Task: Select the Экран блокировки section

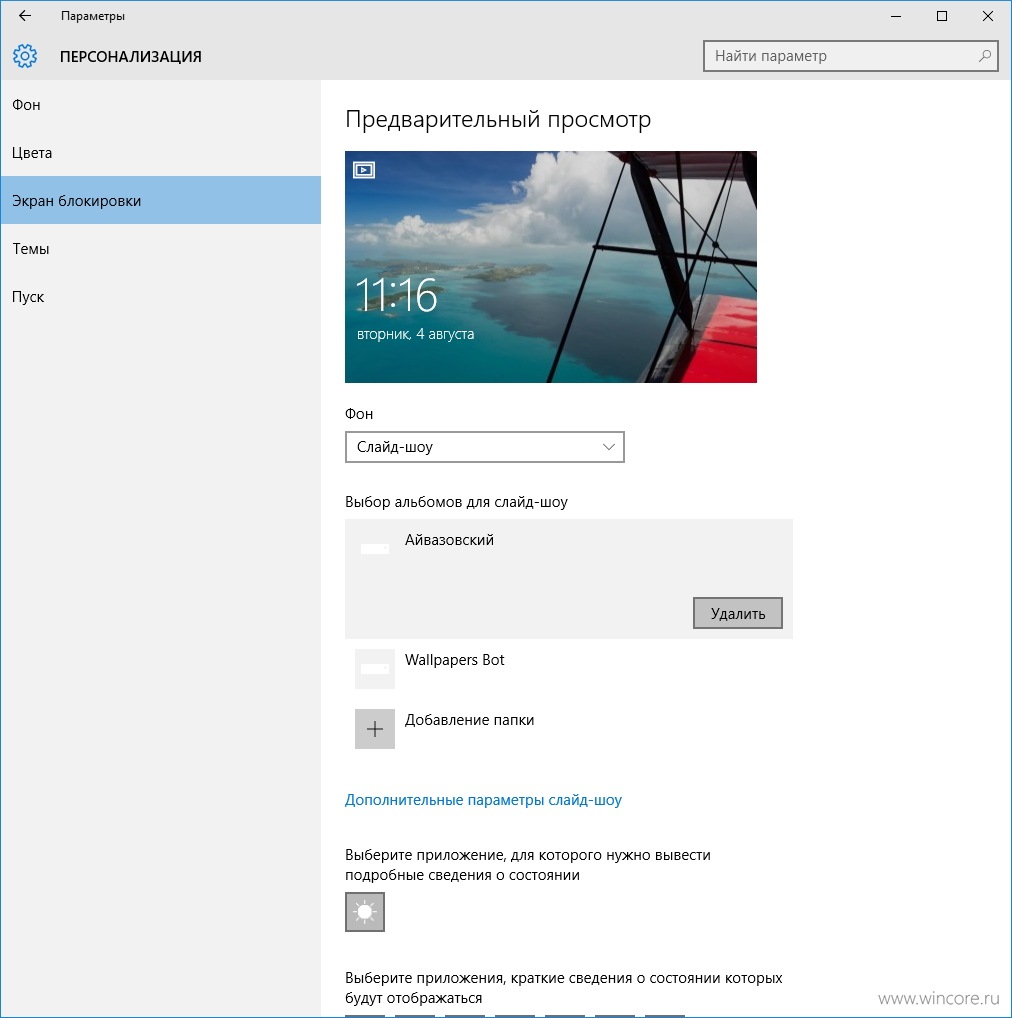Action: [160, 201]
